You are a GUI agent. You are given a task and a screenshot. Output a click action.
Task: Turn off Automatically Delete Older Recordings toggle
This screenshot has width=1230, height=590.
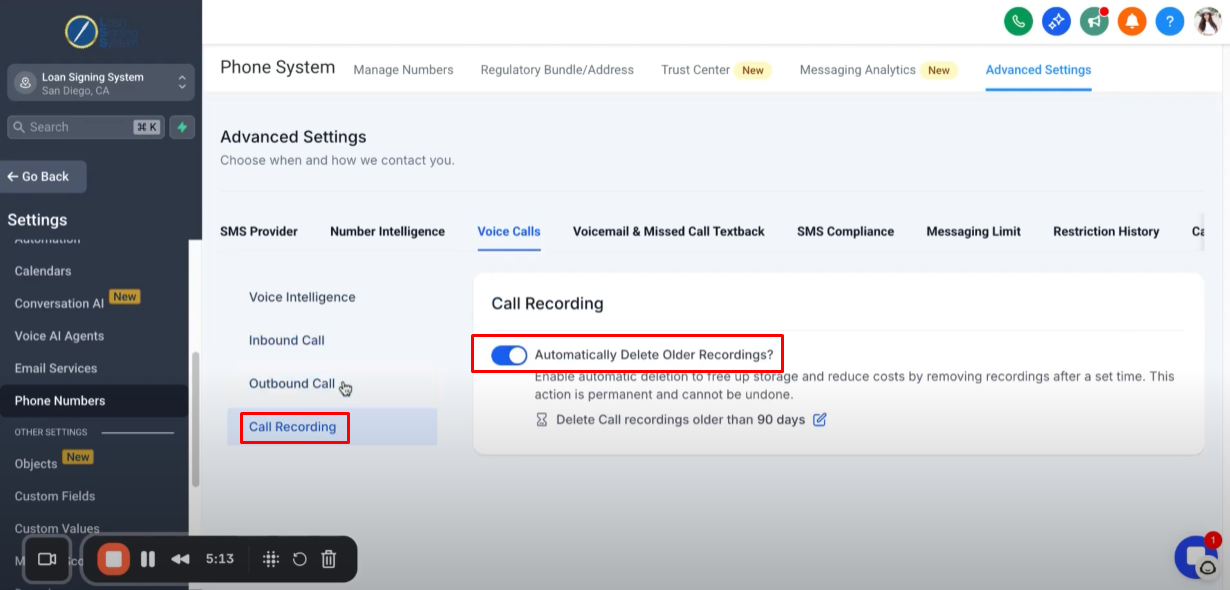coord(509,355)
